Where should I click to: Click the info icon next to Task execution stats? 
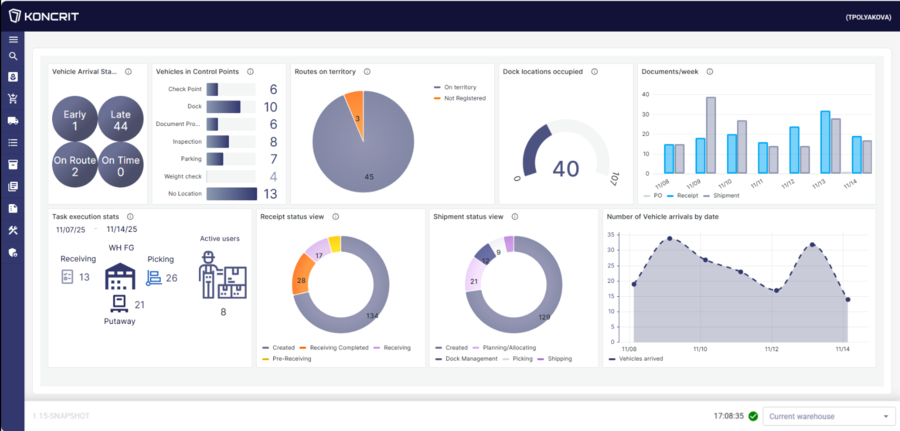click(x=130, y=216)
